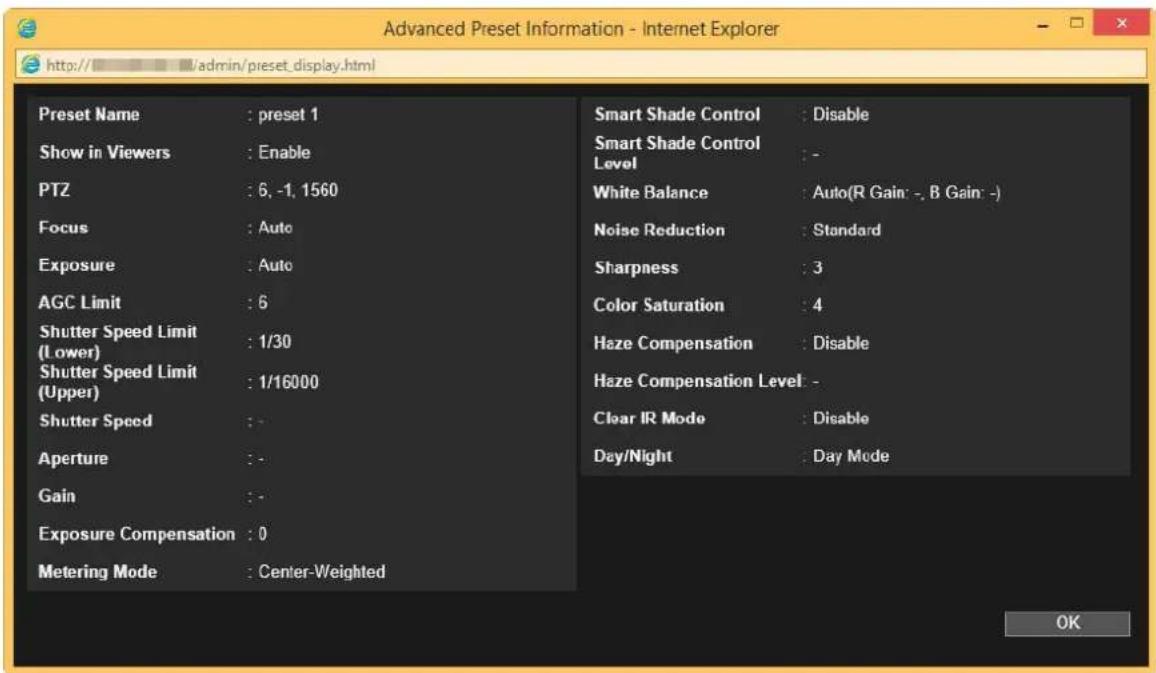Click the Shutter Speed Limit (Upper) label
The image size is (1156, 673).
click(118, 382)
